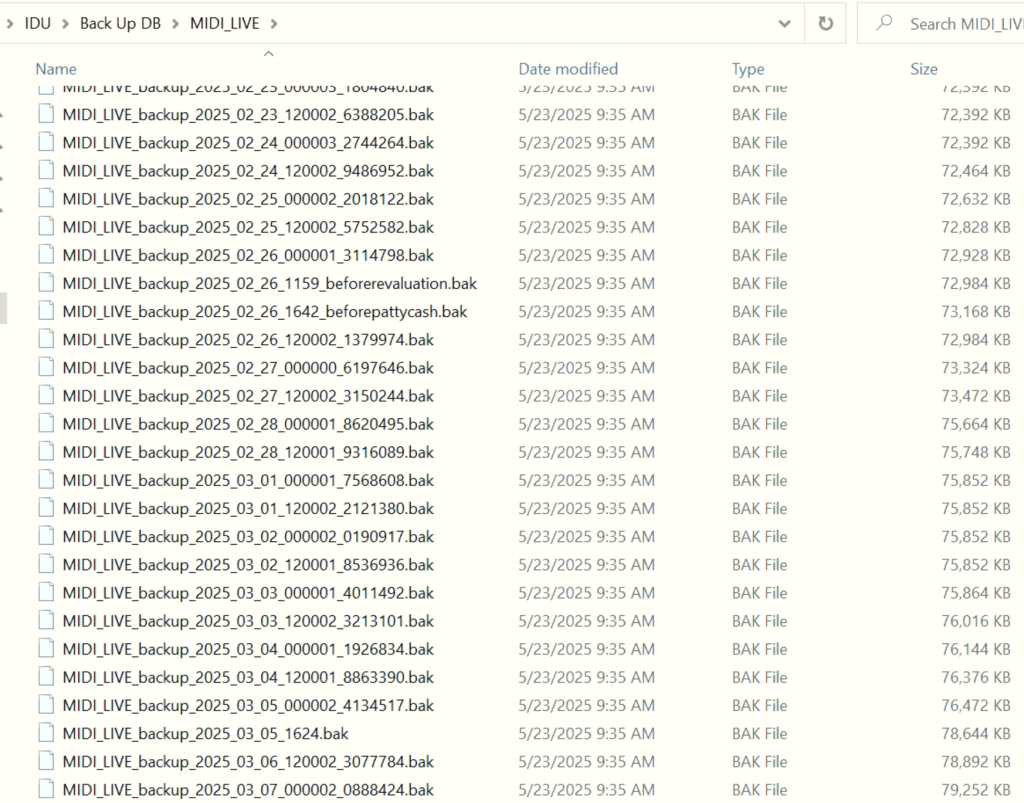
Task: Click the file icon of 2025_03_01_120002_2121380.bak
Action: coord(46,507)
